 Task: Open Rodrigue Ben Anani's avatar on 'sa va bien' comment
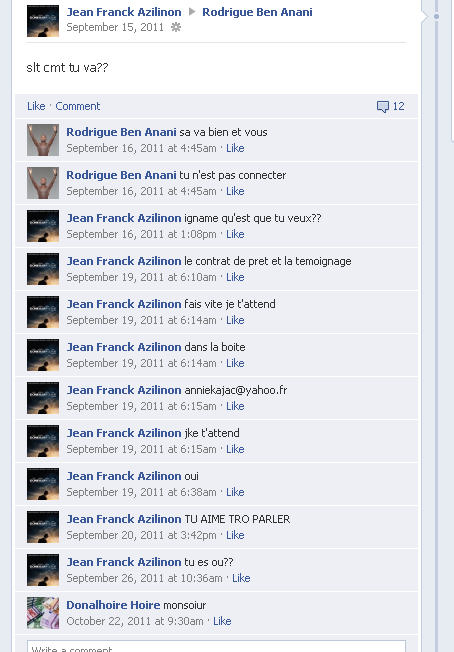tap(43, 140)
